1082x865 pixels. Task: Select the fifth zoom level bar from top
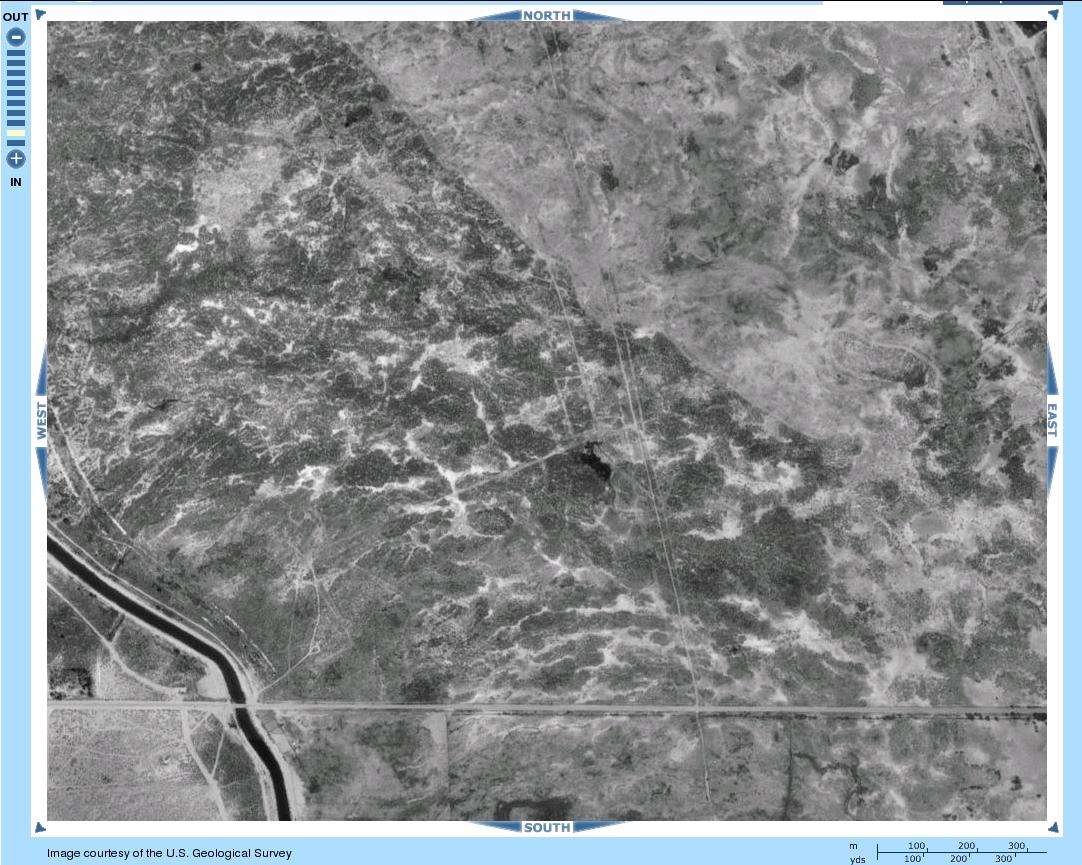[x=16, y=93]
